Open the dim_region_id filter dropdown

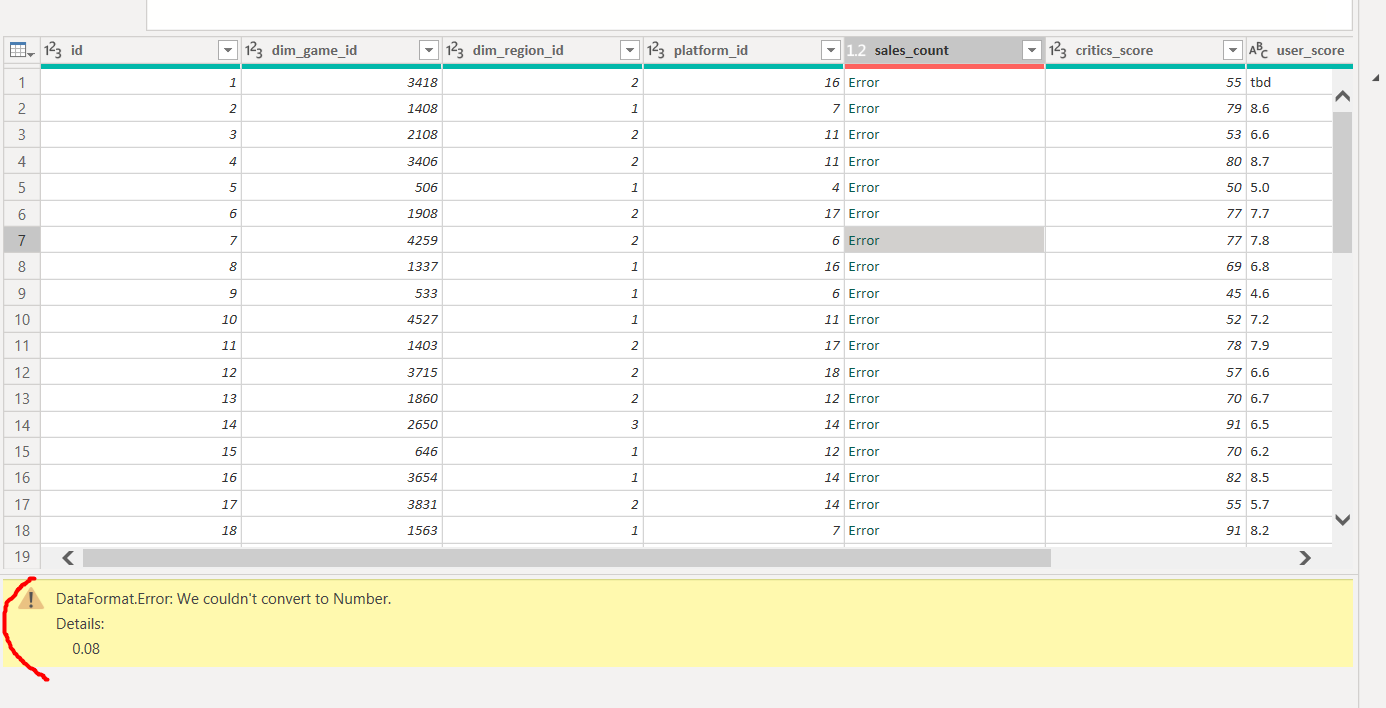(x=630, y=50)
